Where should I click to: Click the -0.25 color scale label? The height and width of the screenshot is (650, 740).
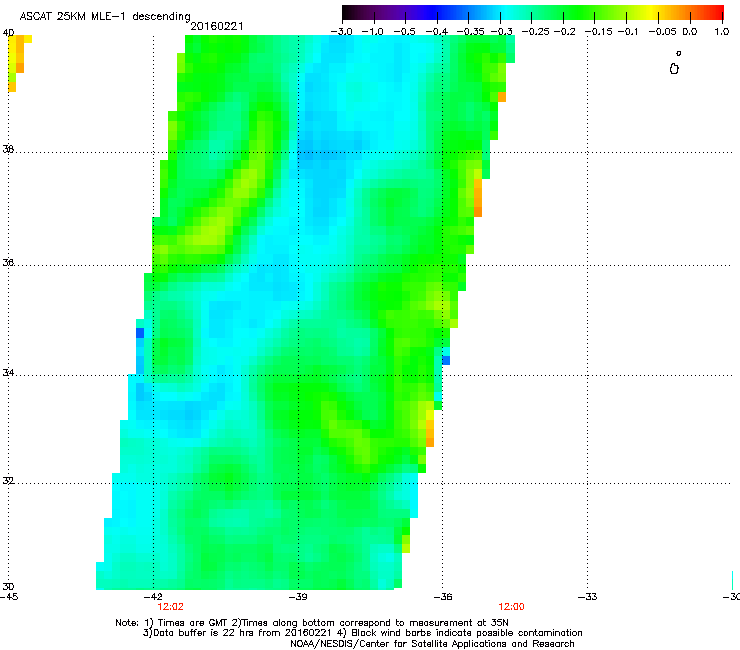click(535, 32)
